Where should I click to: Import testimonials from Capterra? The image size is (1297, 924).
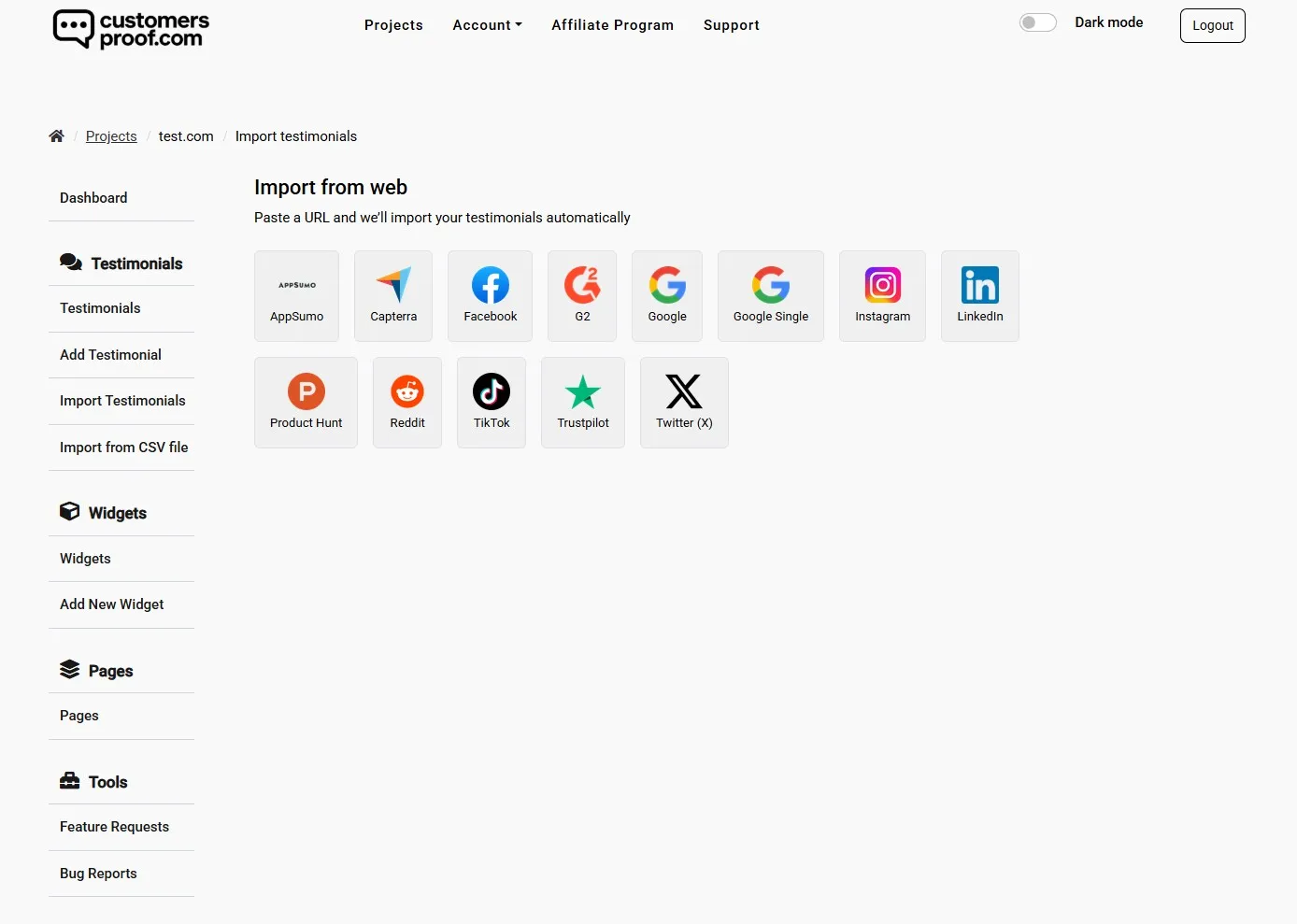click(392, 295)
